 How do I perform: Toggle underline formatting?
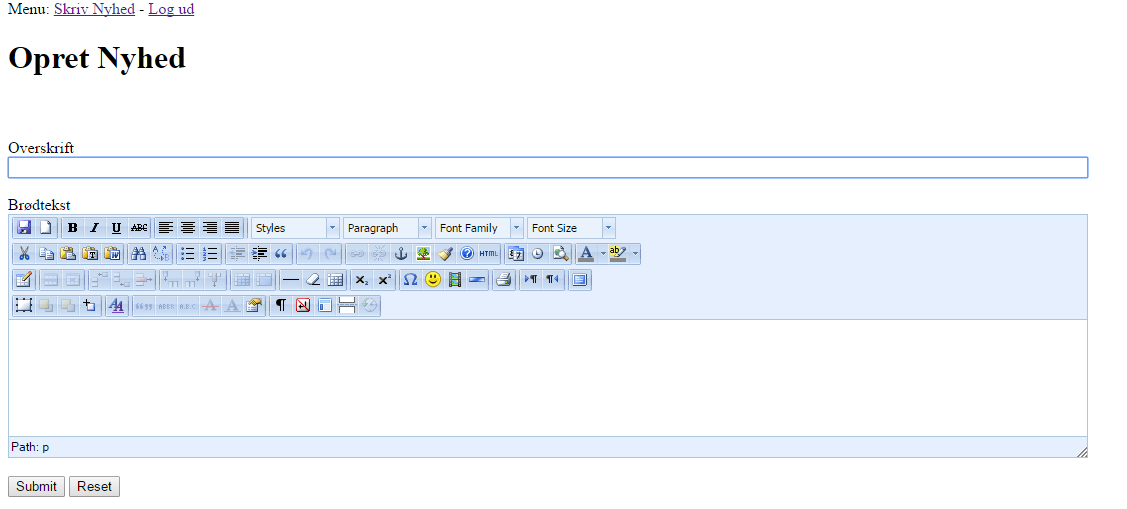[x=116, y=228]
